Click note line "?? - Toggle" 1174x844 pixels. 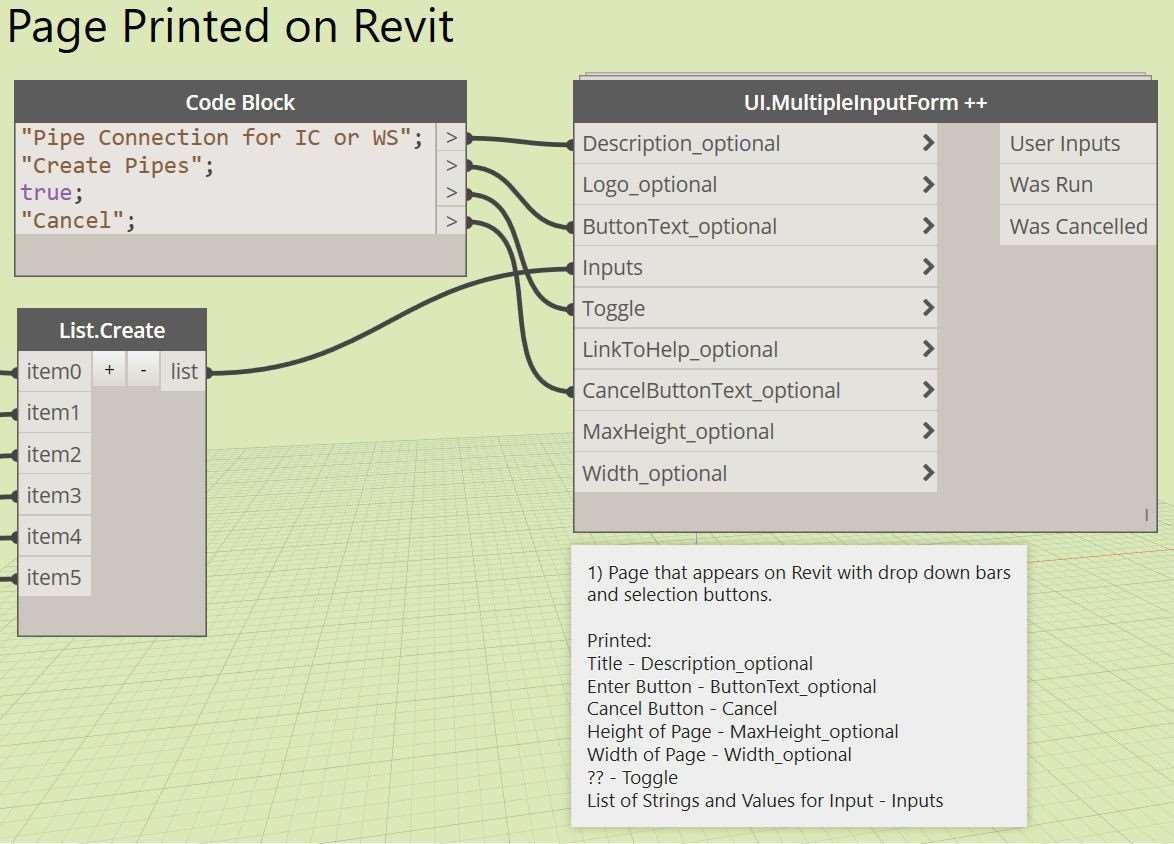[x=633, y=777]
